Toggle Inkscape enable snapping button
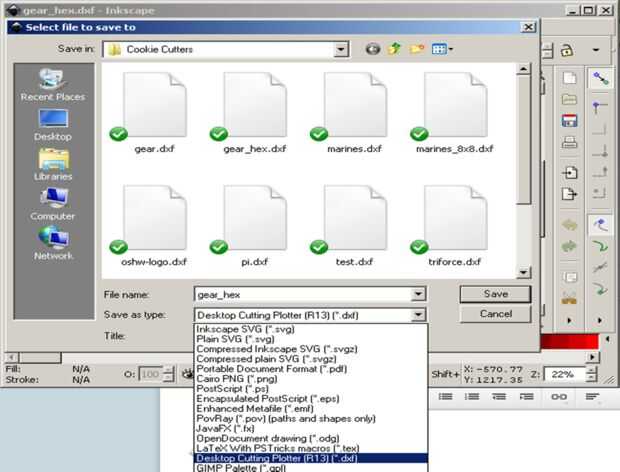 [600, 78]
